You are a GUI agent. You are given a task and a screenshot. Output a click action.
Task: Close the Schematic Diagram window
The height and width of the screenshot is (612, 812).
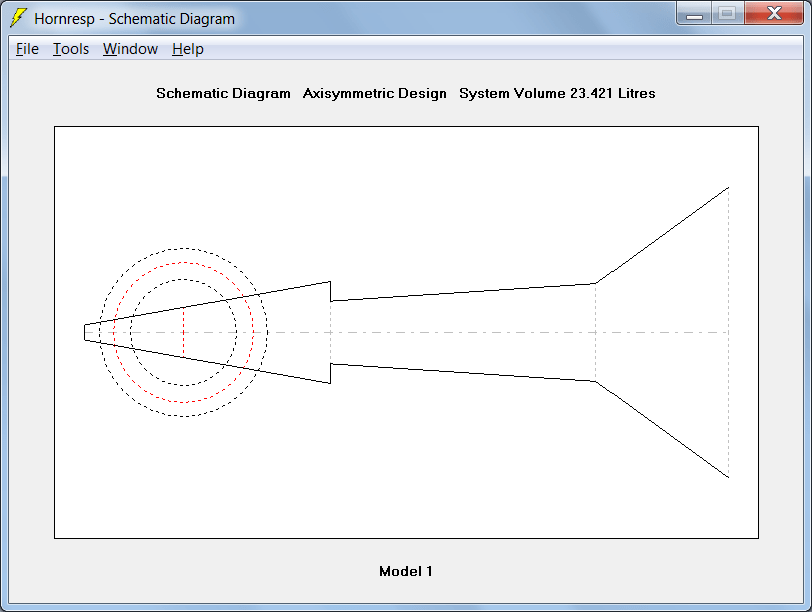point(774,13)
